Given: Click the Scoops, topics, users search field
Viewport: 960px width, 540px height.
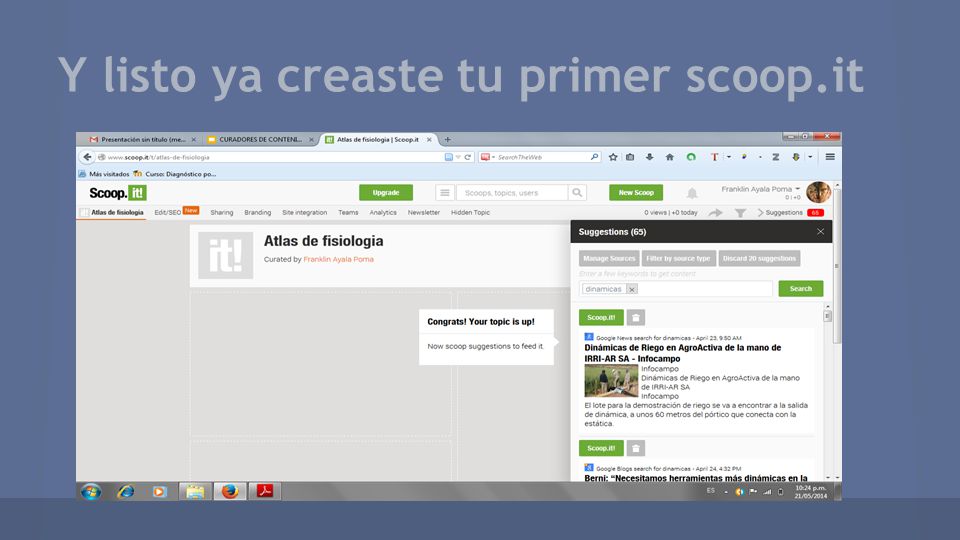Looking at the screenshot, I should 512,193.
